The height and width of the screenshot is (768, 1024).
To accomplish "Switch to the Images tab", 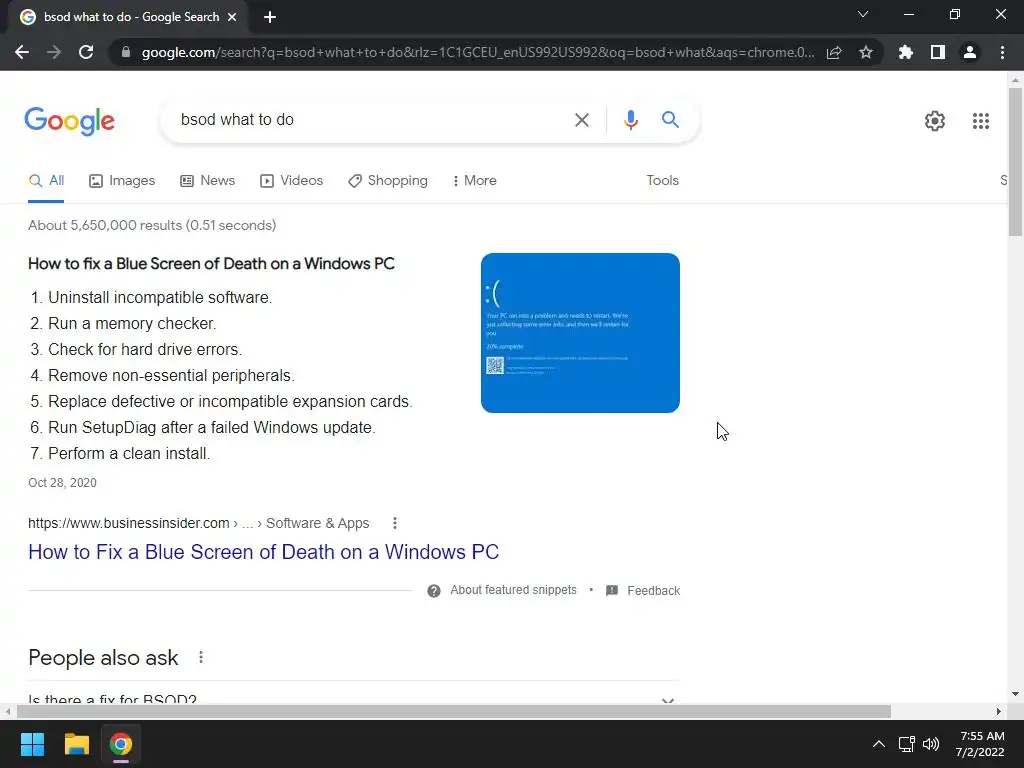I will (122, 181).
